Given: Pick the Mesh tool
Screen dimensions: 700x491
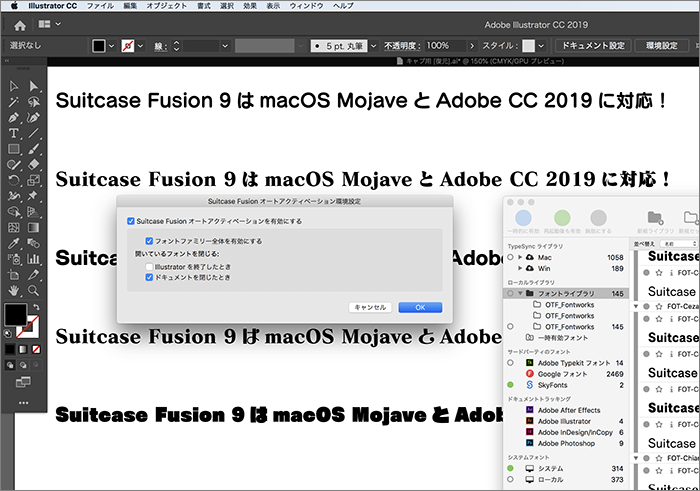Looking at the screenshot, I should [14, 228].
